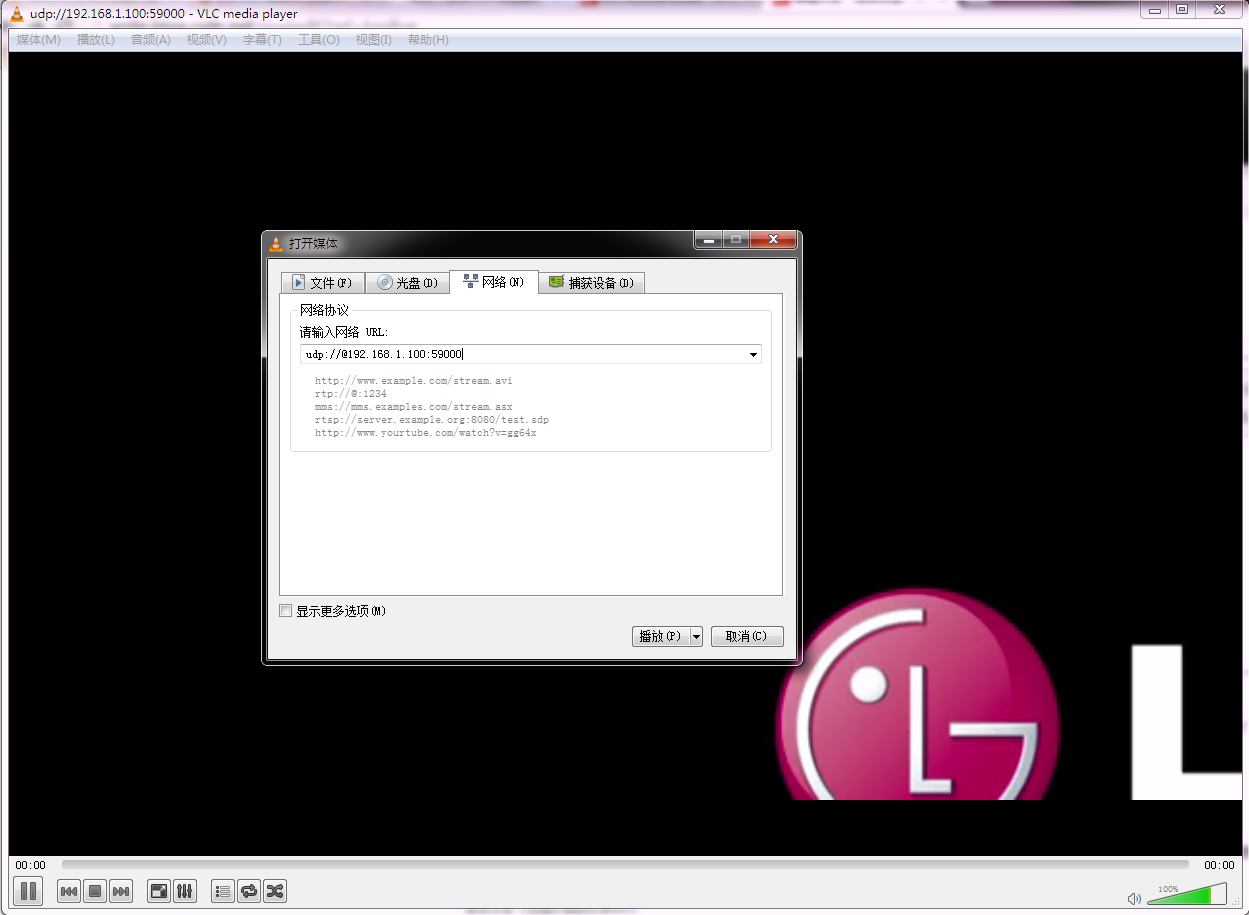Adjust the volume slider at 100%
This screenshot has width=1249, height=915.
pos(1187,894)
